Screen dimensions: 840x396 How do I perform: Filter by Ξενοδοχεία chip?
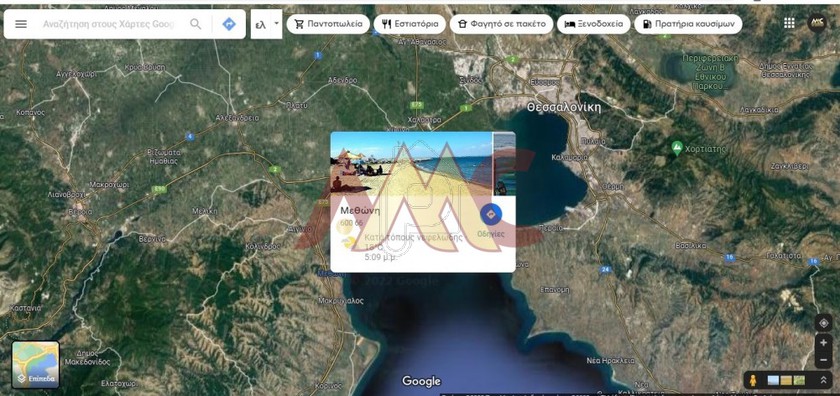pyautogui.click(x=594, y=24)
